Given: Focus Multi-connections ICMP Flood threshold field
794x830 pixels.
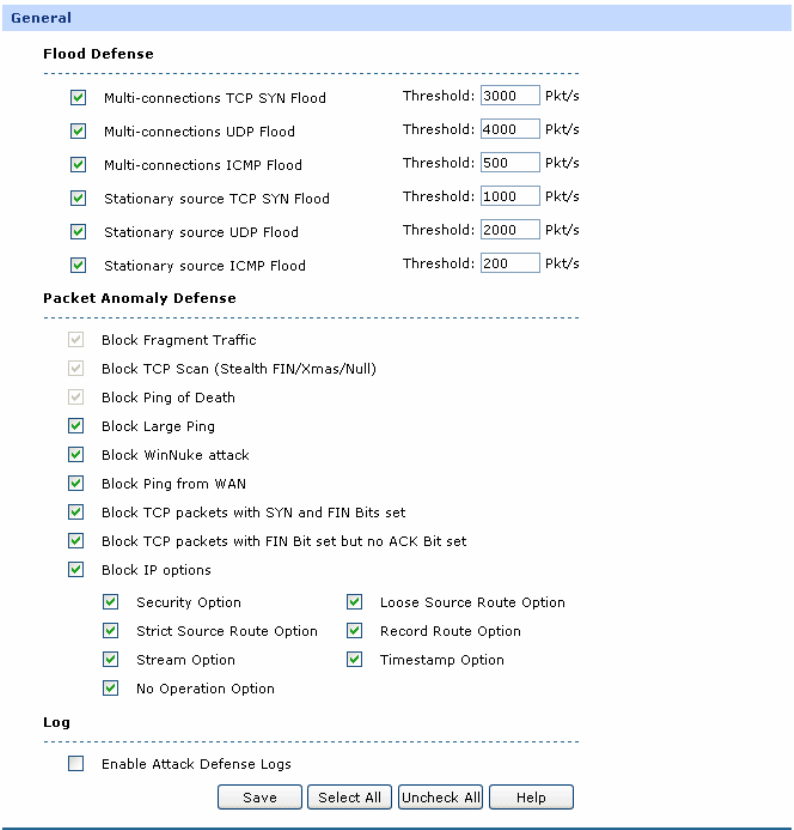Looking at the screenshot, I should pos(510,164).
